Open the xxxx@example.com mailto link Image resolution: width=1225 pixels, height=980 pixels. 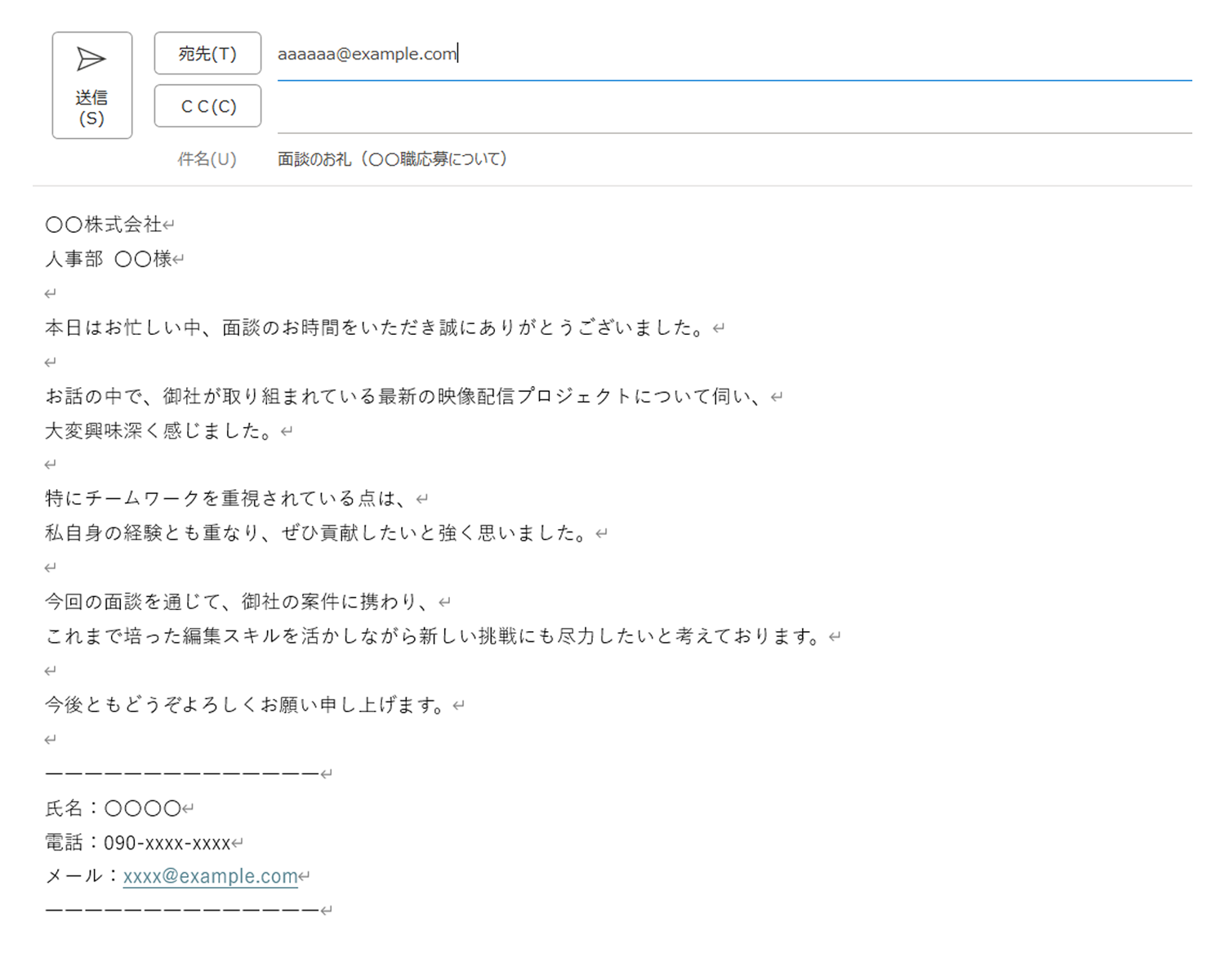point(210,875)
